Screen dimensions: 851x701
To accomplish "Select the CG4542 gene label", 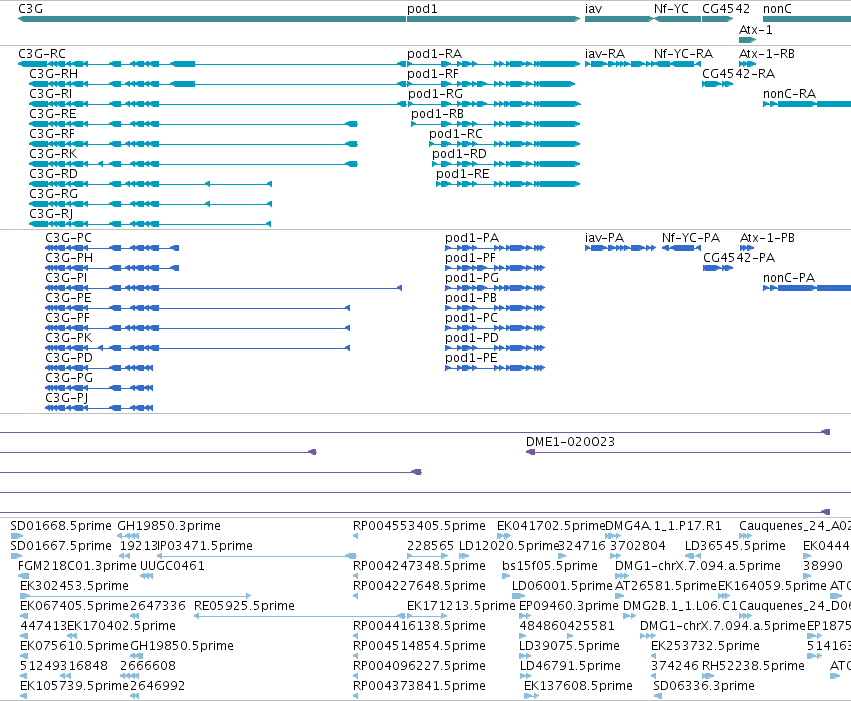I will [x=726, y=9].
